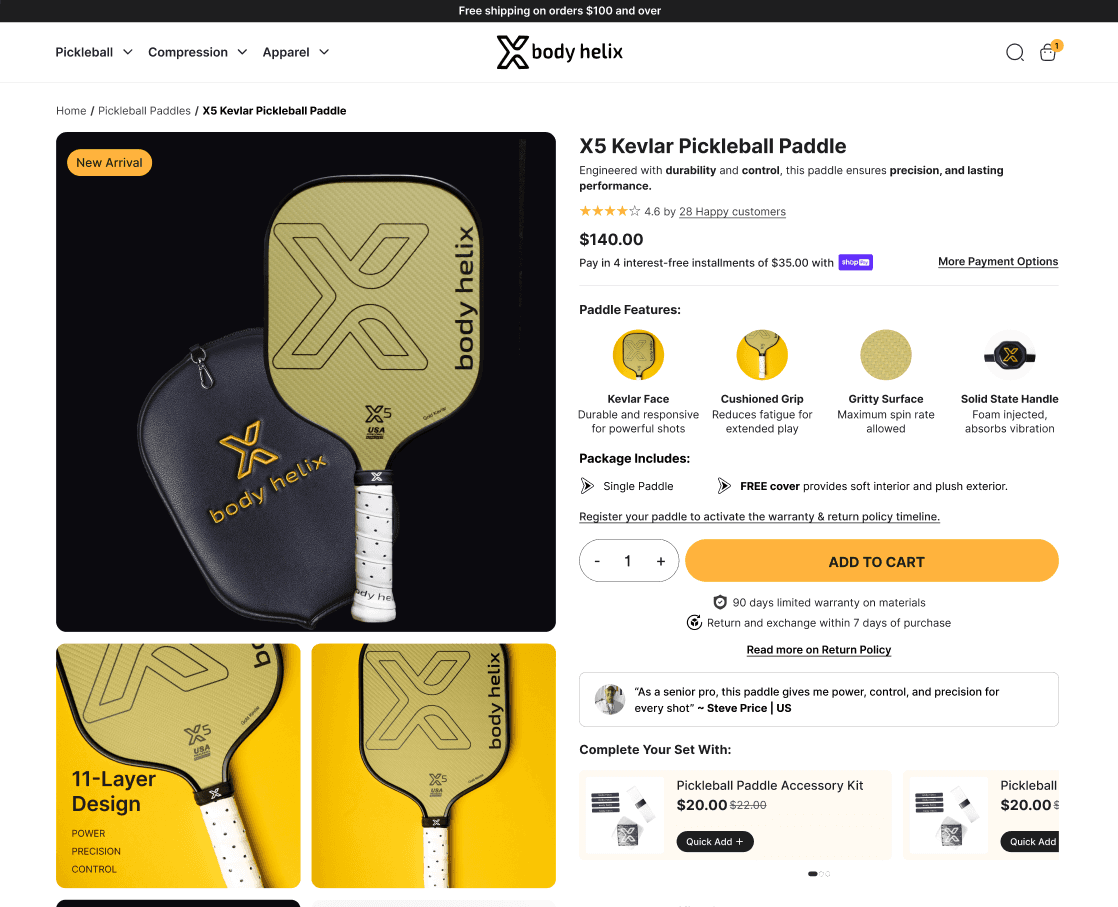1118x907 pixels.
Task: Select the first carousel pagination dot
Action: pos(813,873)
